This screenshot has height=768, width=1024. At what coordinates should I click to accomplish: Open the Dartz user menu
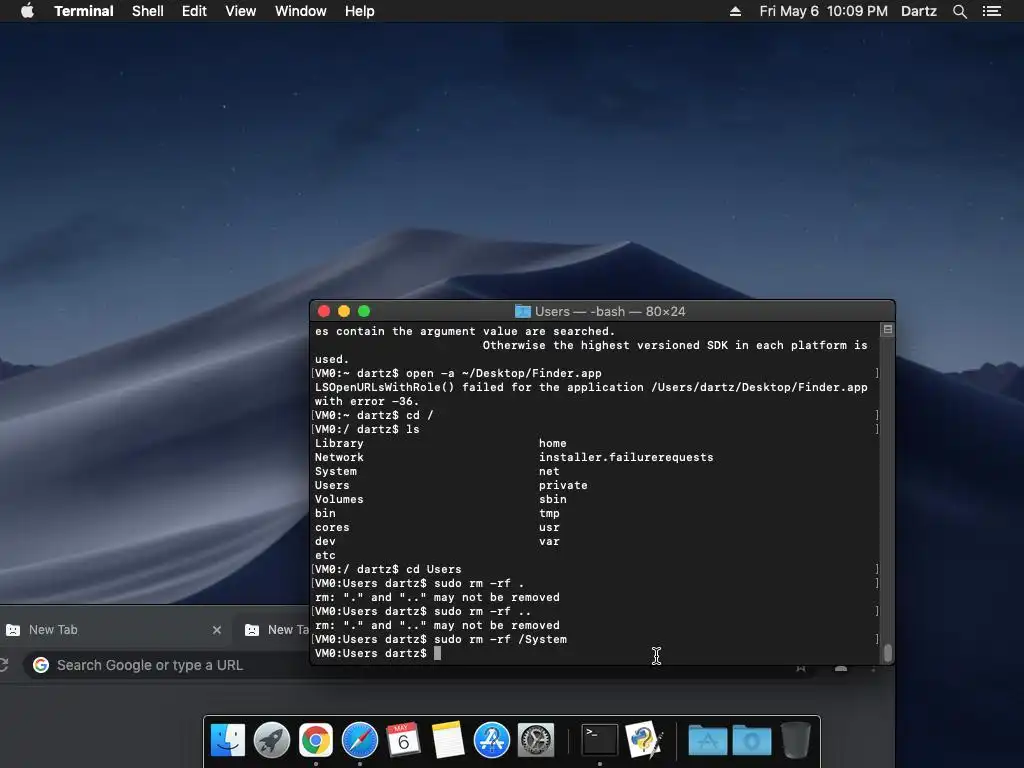(x=918, y=11)
